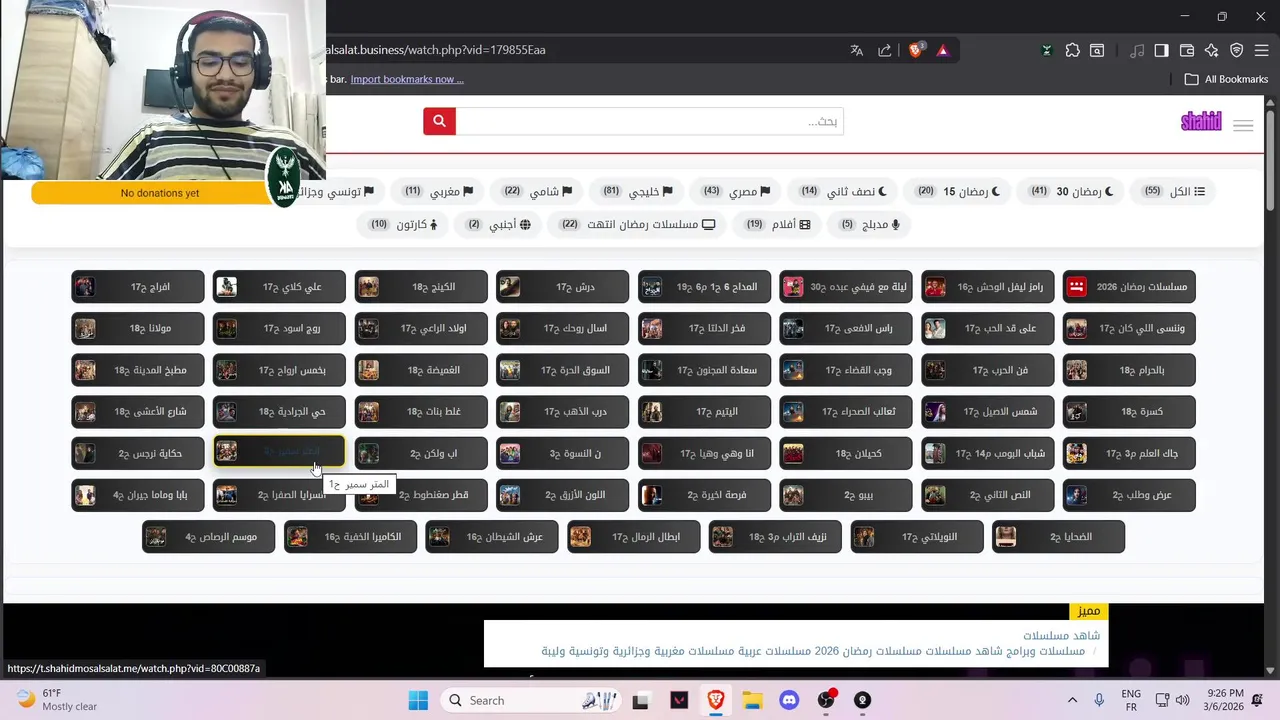Open the درش ح17 series button
Viewport: 1280px width, 720px height.
[x=563, y=287]
